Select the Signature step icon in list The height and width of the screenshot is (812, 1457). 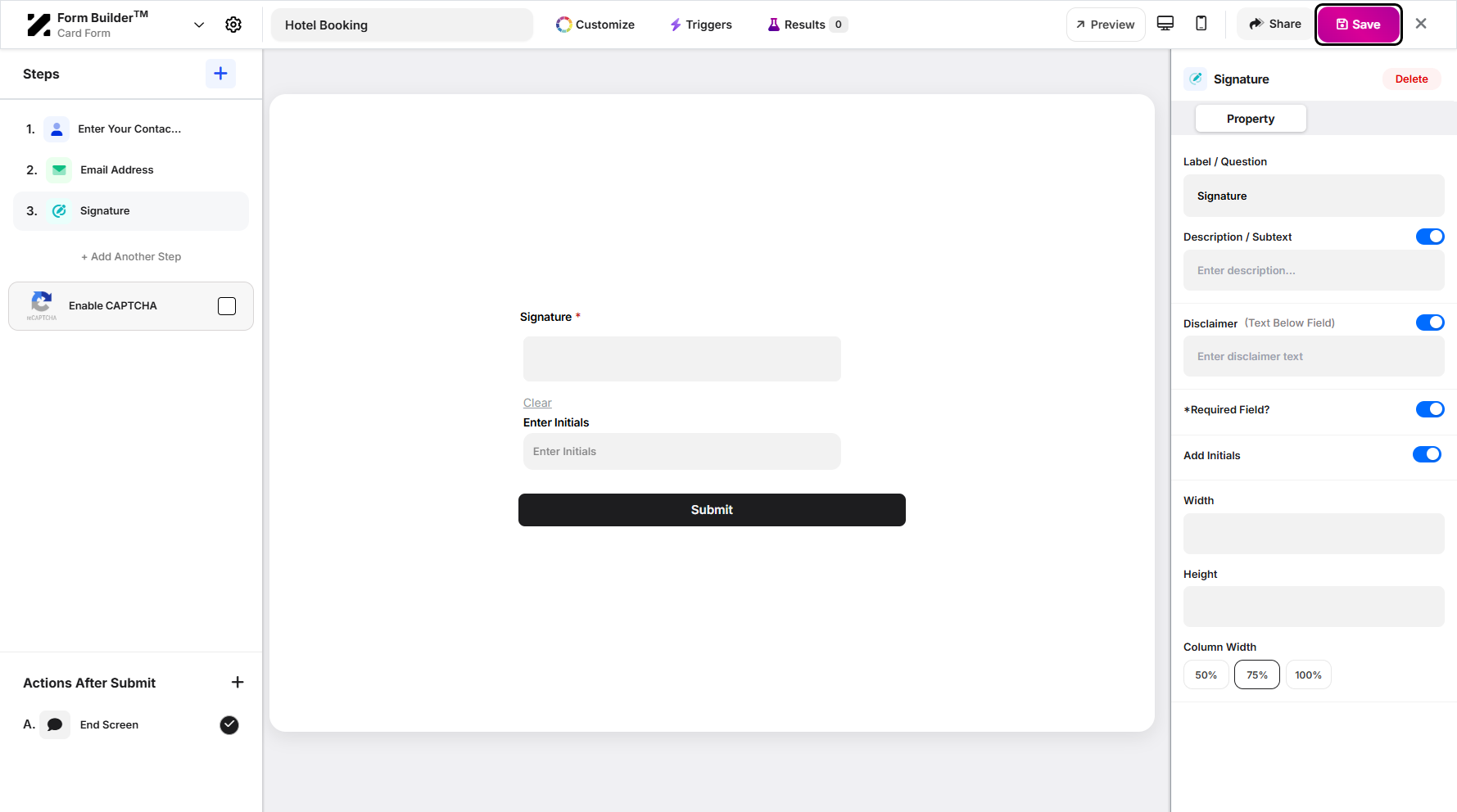pos(59,211)
